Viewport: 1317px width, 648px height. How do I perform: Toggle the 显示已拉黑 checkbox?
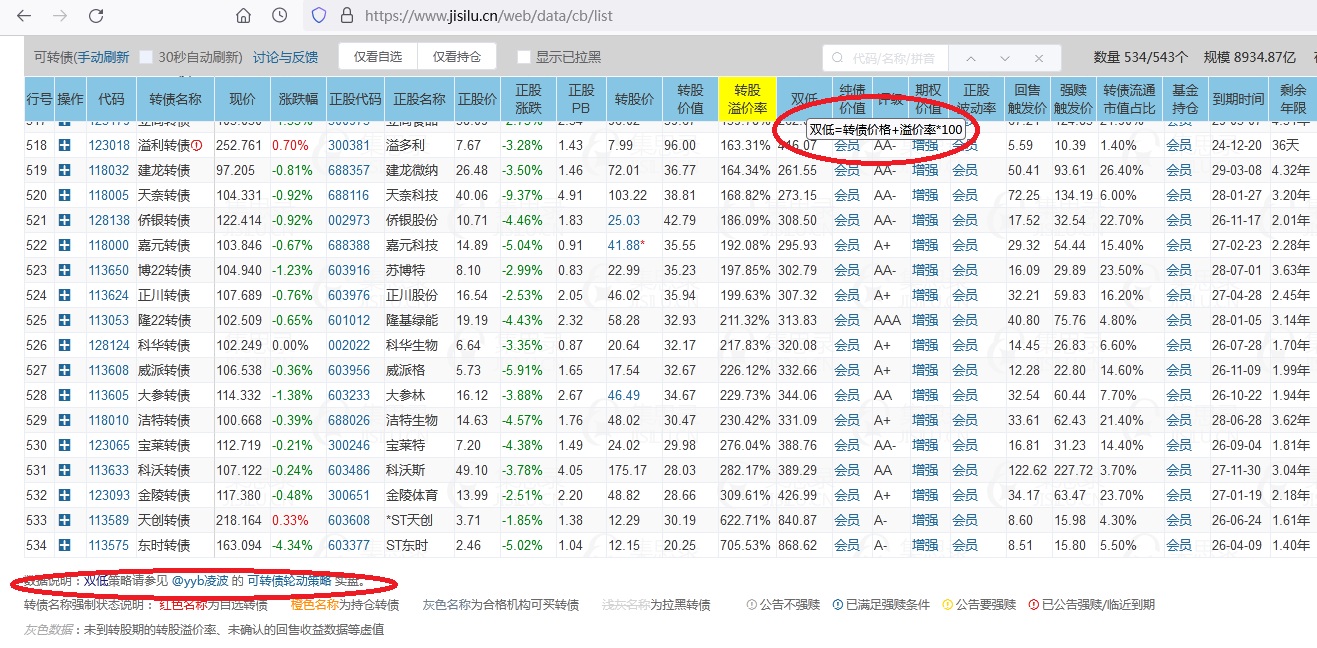pos(523,58)
